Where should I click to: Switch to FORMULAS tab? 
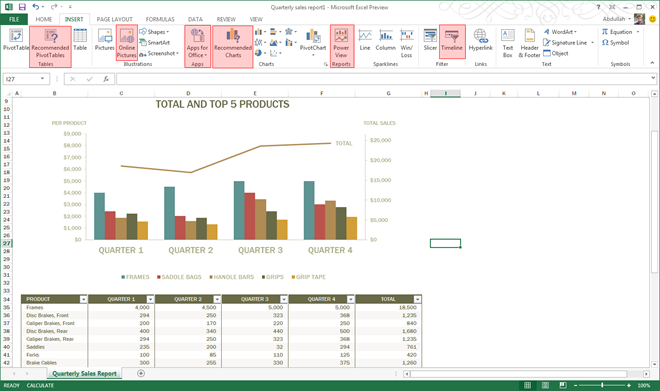(160, 19)
